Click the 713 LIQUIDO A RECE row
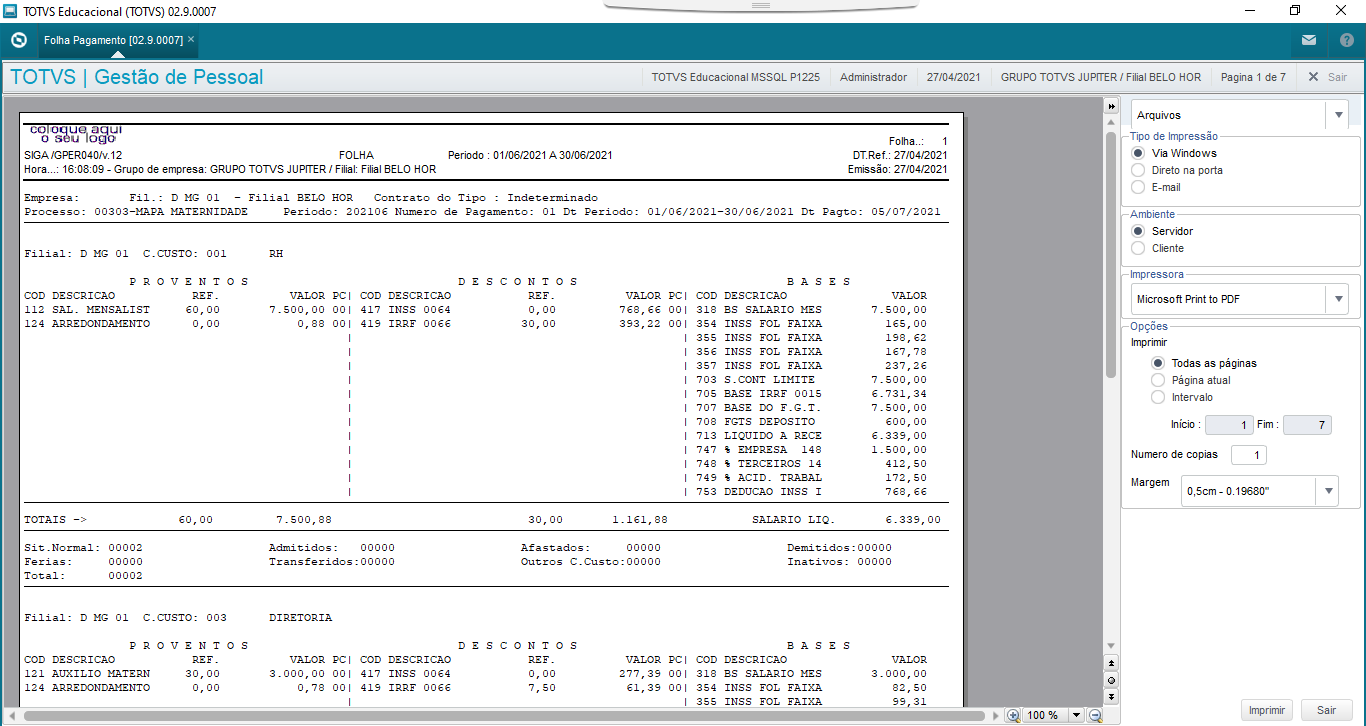This screenshot has height=726, width=1366. [x=811, y=436]
